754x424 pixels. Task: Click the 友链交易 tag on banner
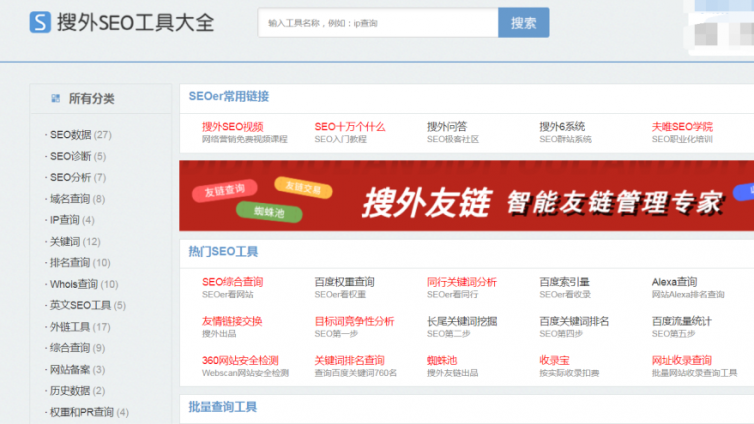pyautogui.click(x=303, y=187)
